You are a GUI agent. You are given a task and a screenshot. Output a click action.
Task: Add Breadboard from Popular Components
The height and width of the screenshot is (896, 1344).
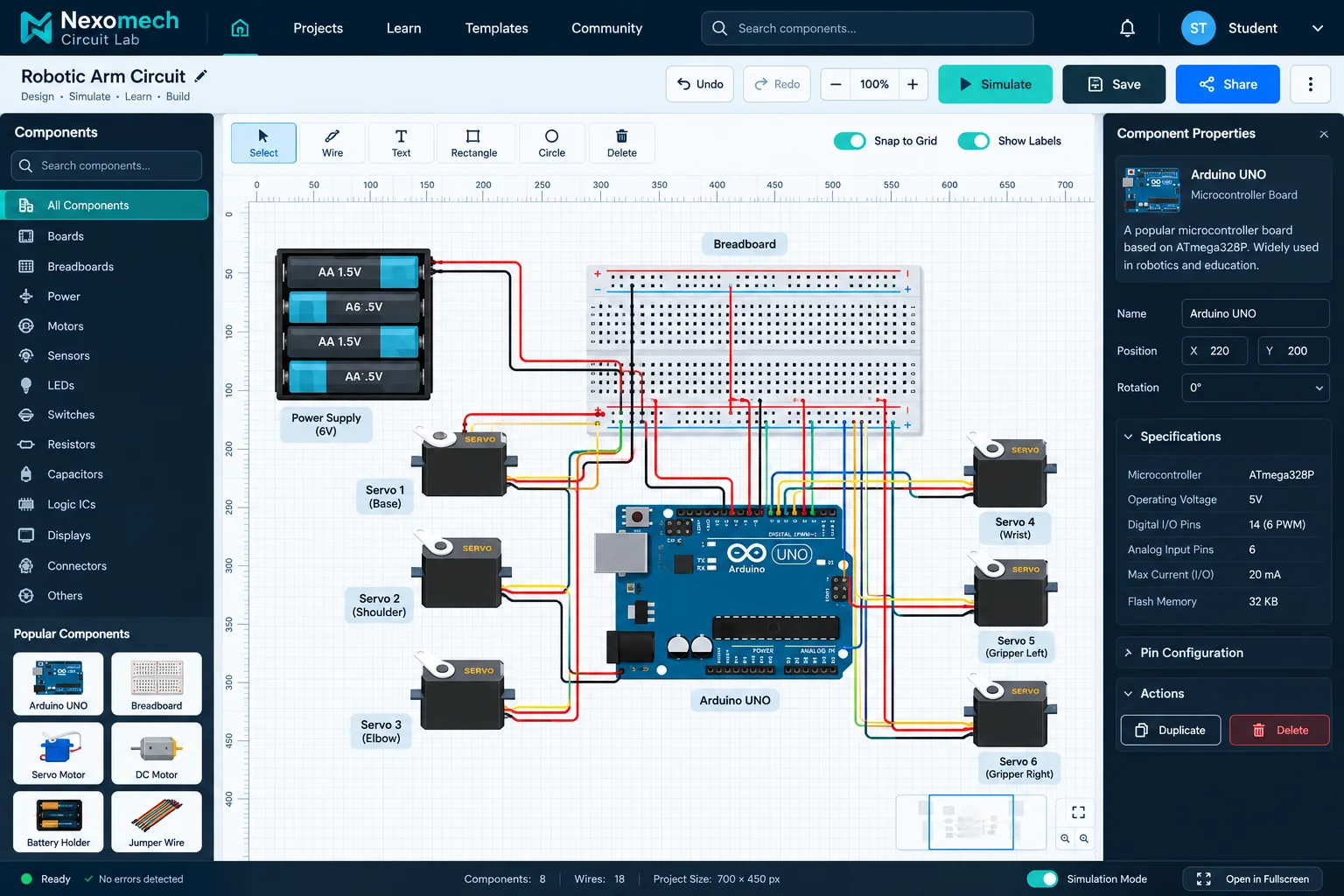[x=157, y=683]
